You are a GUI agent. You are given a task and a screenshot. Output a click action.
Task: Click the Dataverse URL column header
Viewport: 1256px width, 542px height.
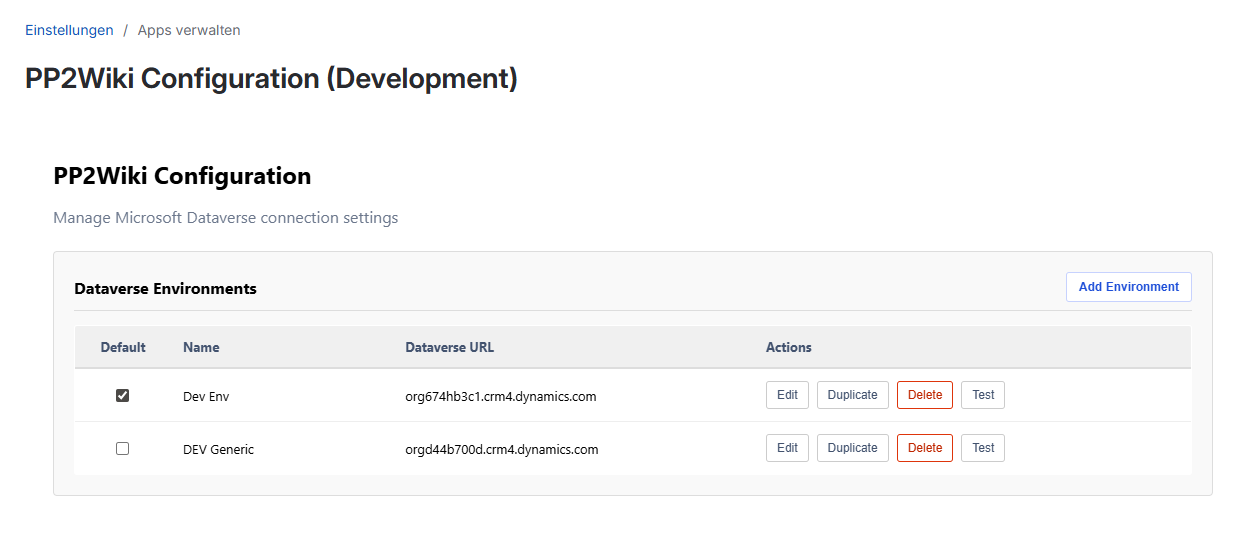[450, 347]
